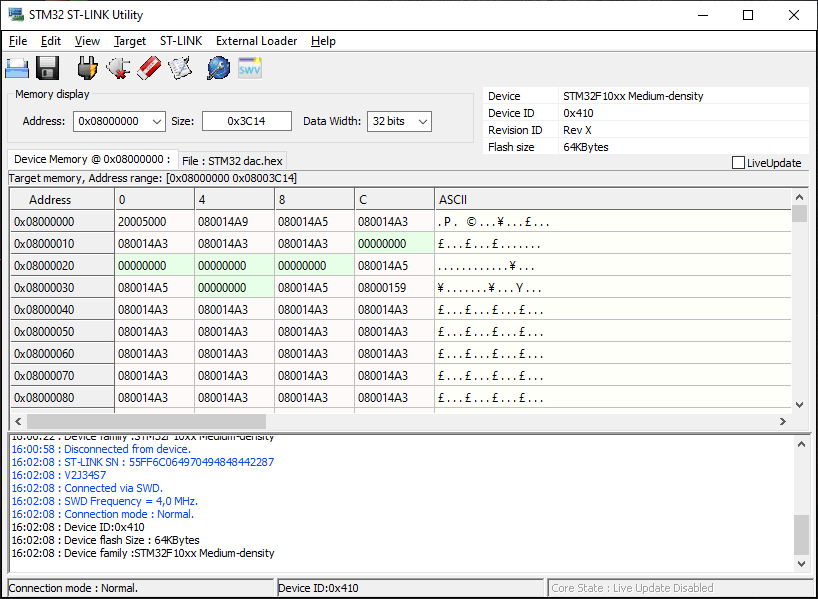This screenshot has height=599, width=818.
Task: Click the Device value STM32F10xx Medium-density
Action: click(633, 96)
